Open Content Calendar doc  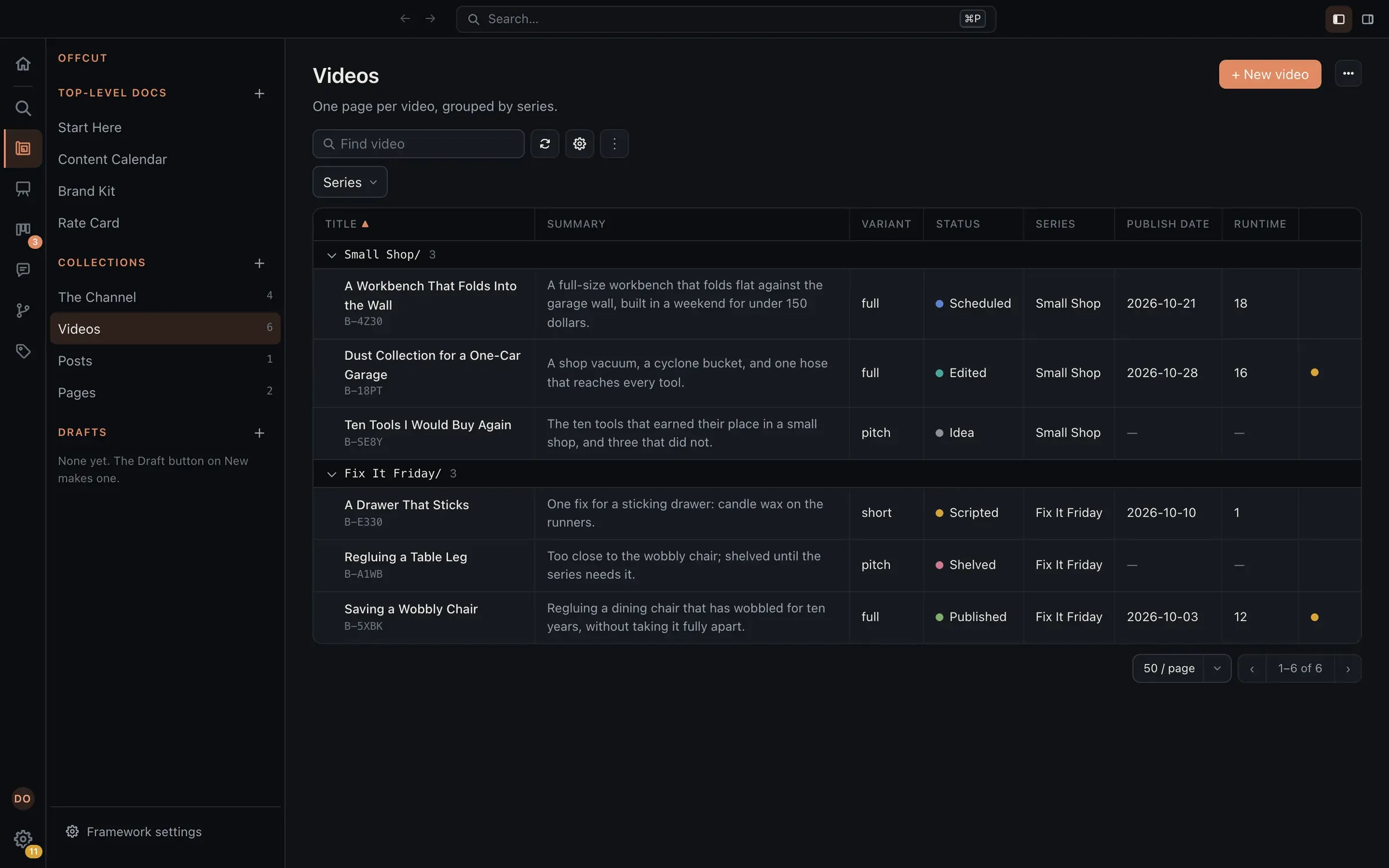(112, 159)
